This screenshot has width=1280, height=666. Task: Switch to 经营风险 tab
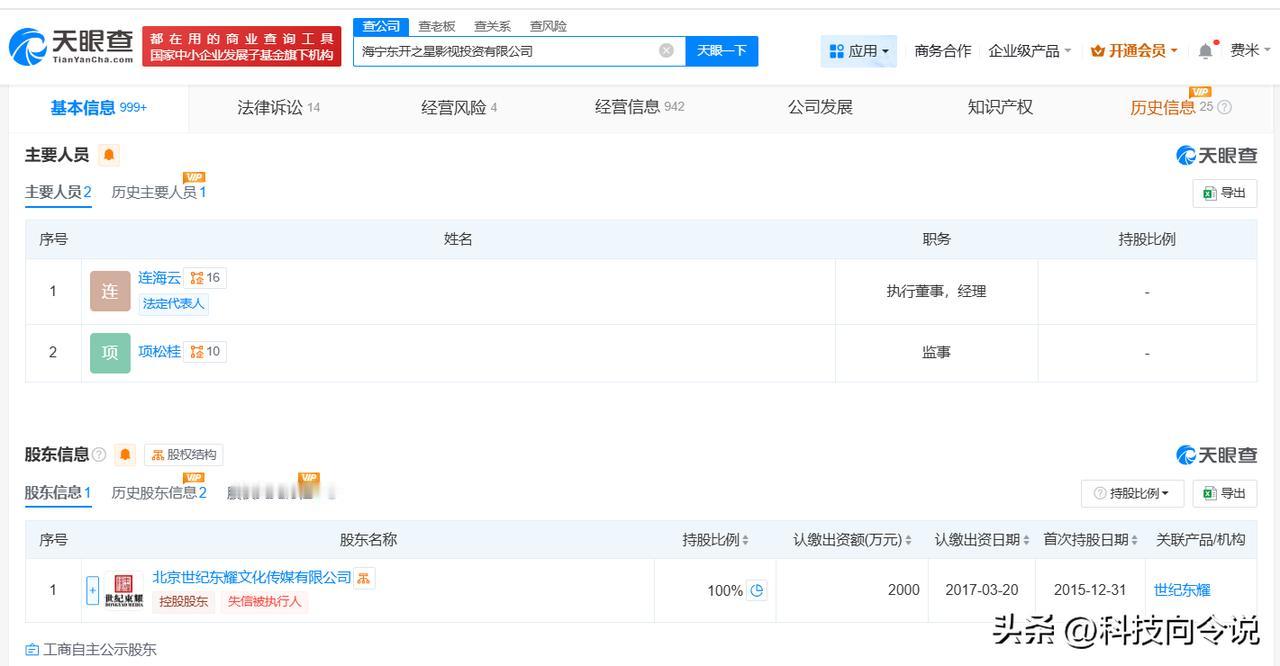click(x=459, y=107)
